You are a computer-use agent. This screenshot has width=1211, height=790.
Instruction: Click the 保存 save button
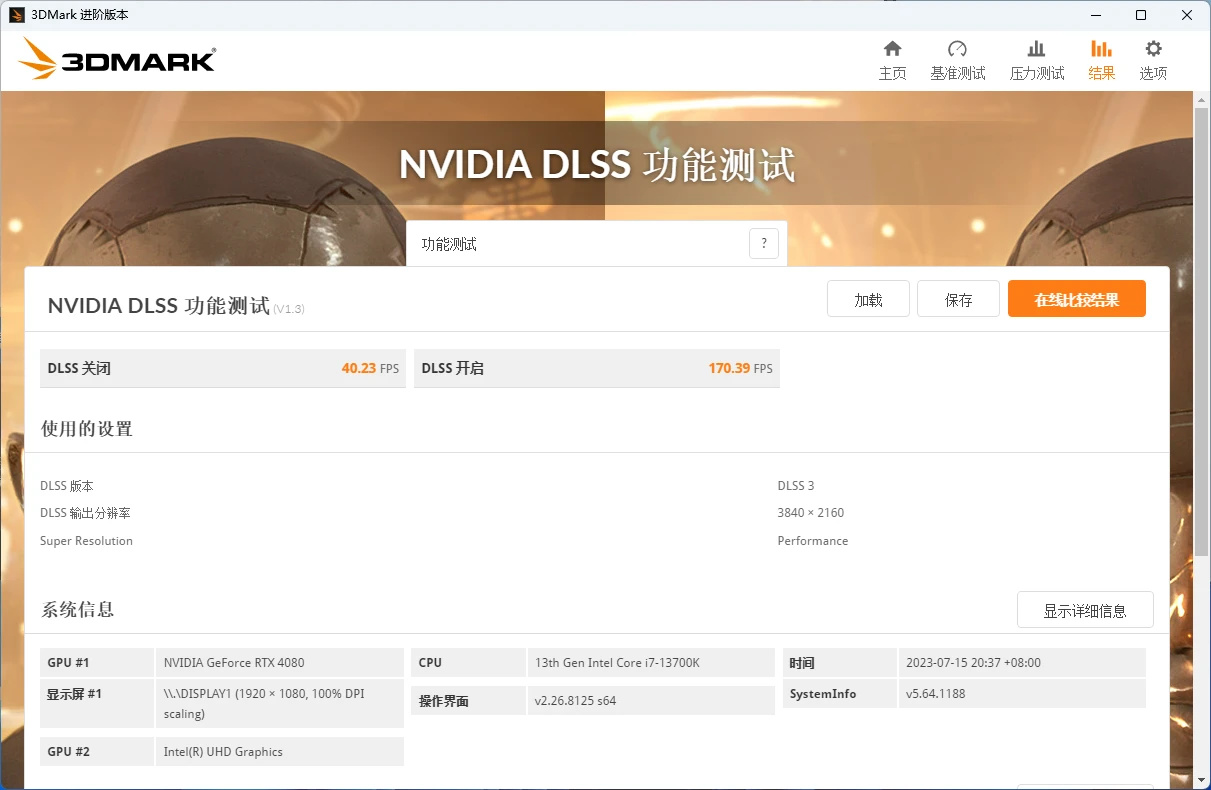point(958,299)
